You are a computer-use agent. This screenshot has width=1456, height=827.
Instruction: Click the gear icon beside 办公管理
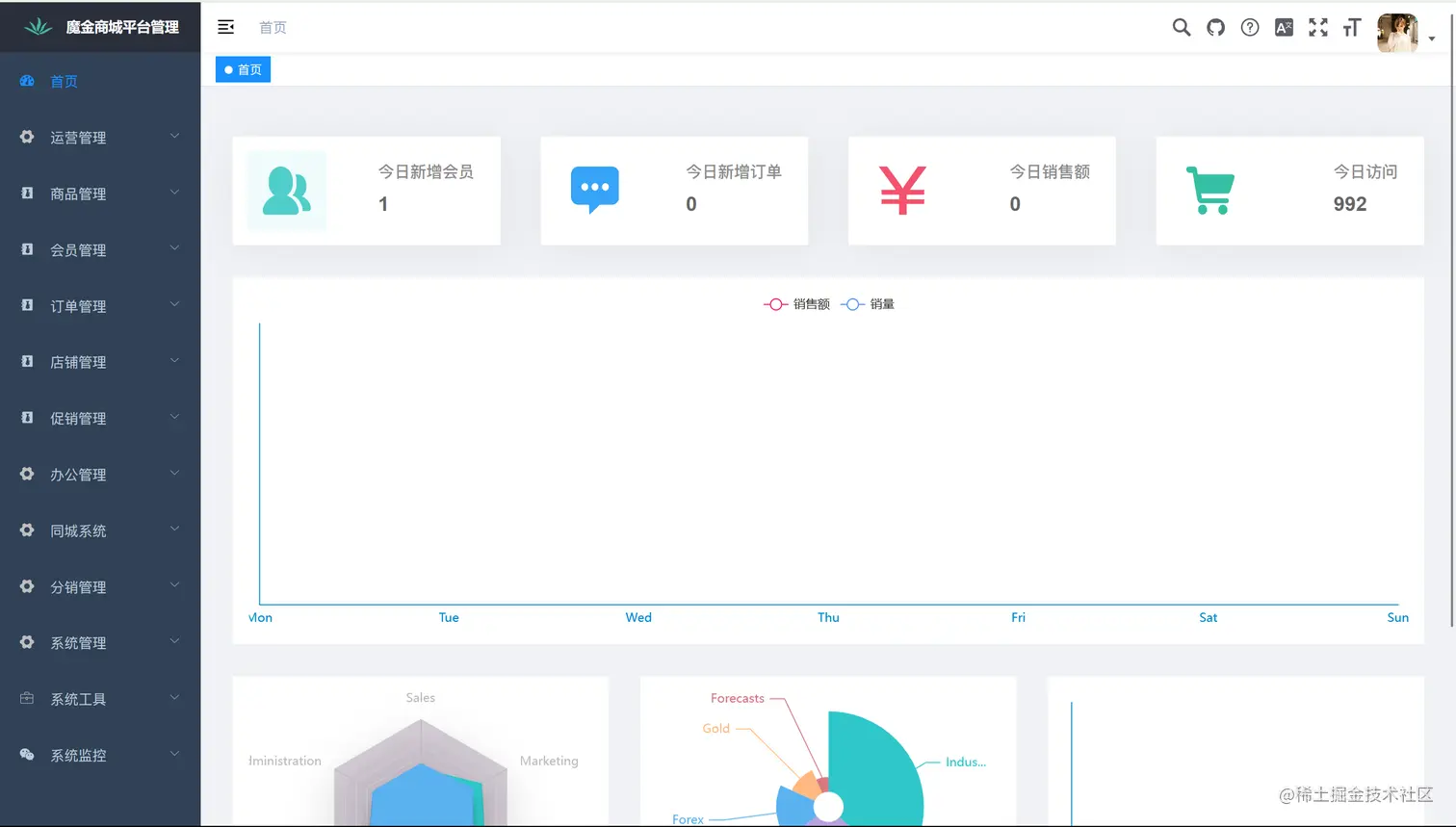[x=27, y=474]
